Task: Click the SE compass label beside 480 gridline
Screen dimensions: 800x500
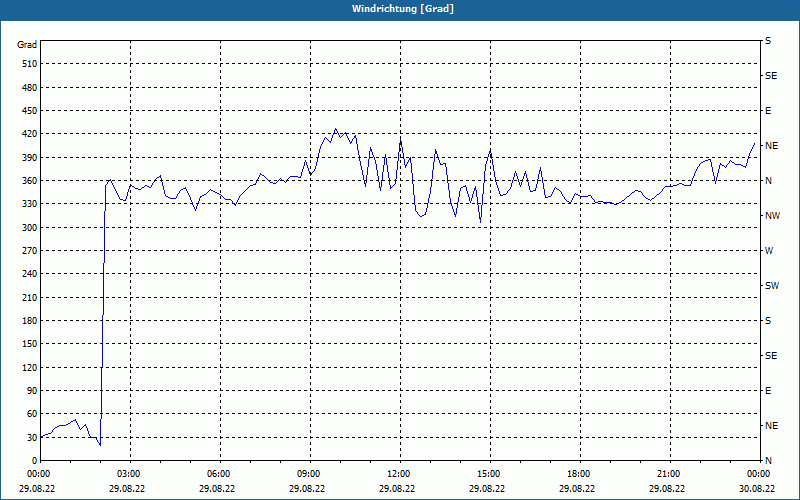Action: (x=771, y=76)
